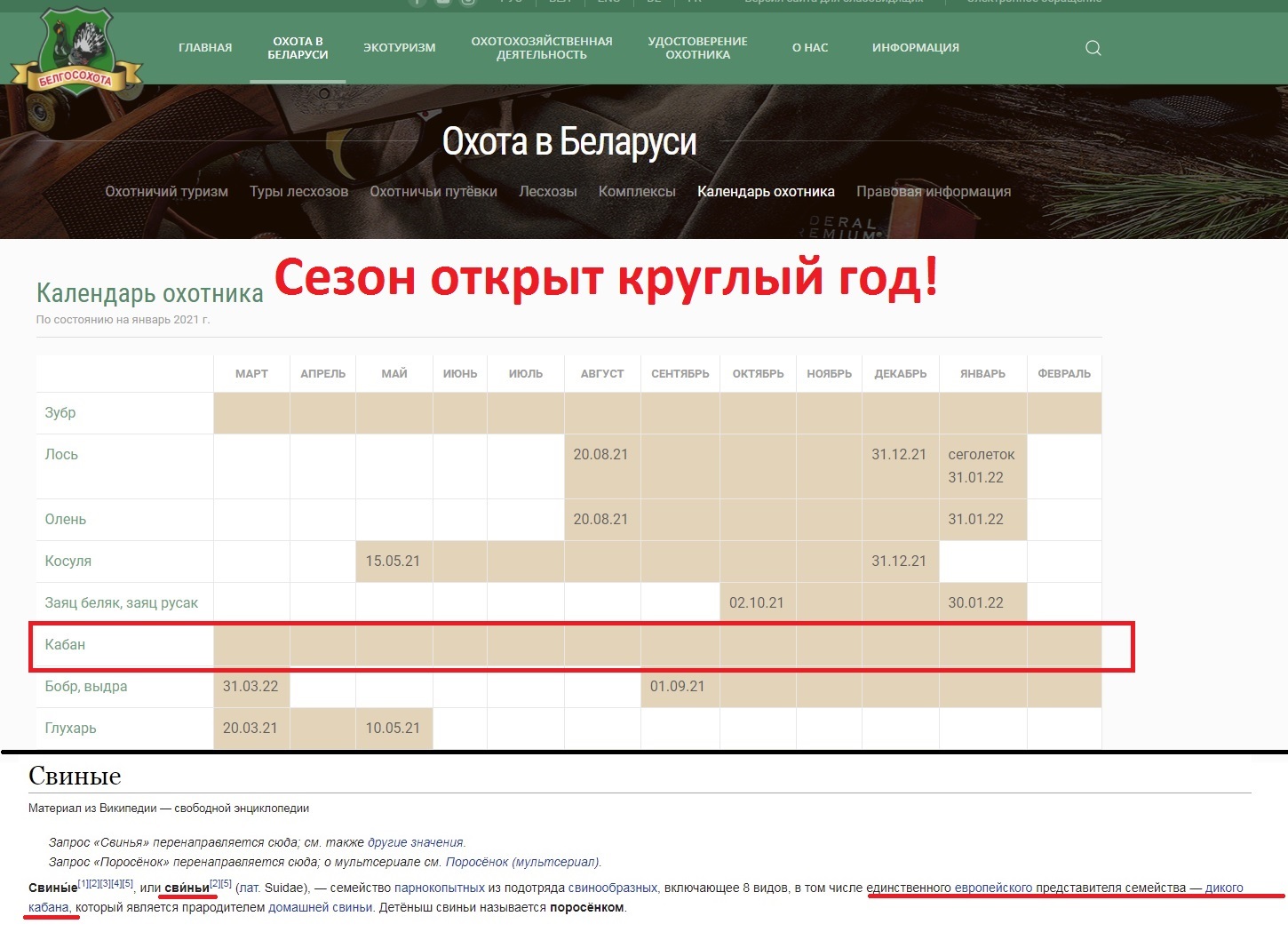Open the ГЛАВНАЯ menu item
The width and height of the screenshot is (1288, 940).
coord(205,48)
